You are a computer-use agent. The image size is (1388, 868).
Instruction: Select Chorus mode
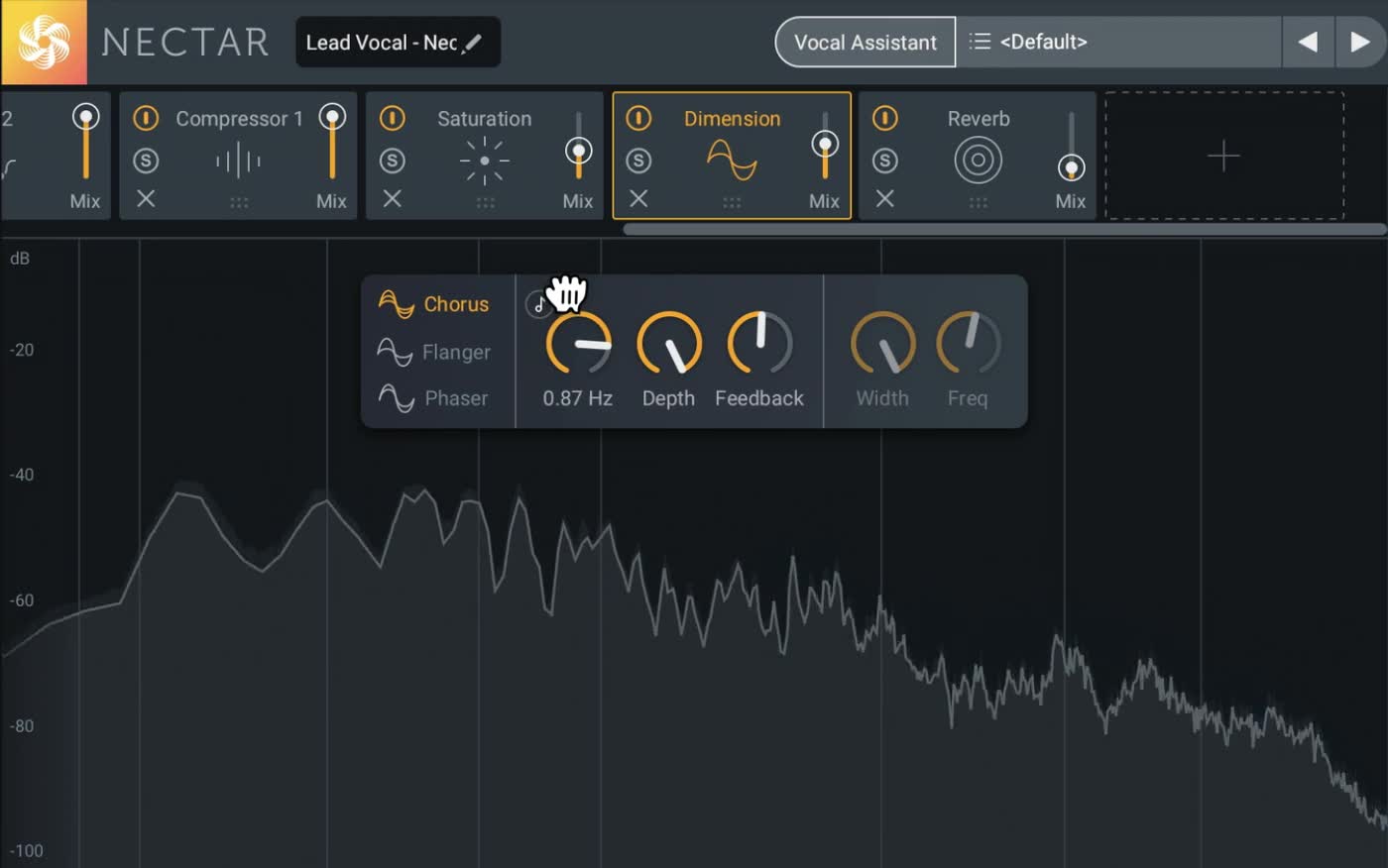click(433, 304)
